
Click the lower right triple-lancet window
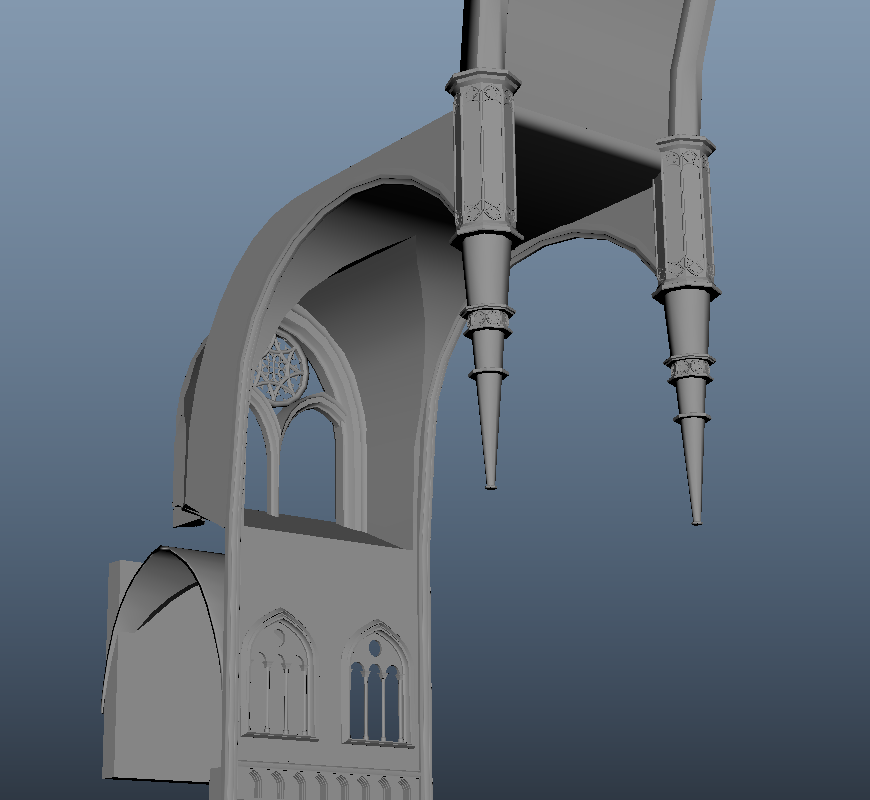tap(376, 690)
